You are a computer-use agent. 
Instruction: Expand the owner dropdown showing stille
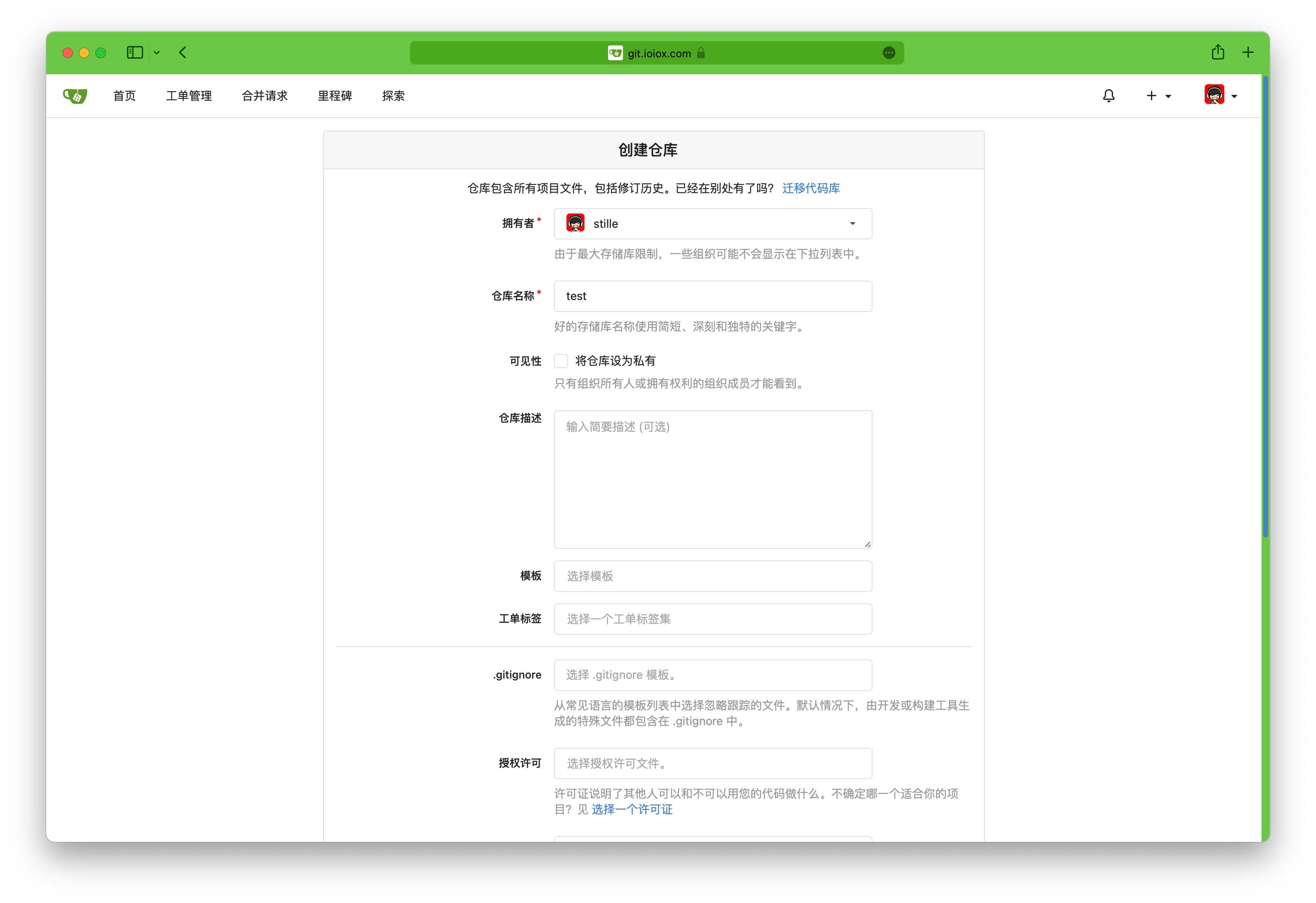coord(712,224)
